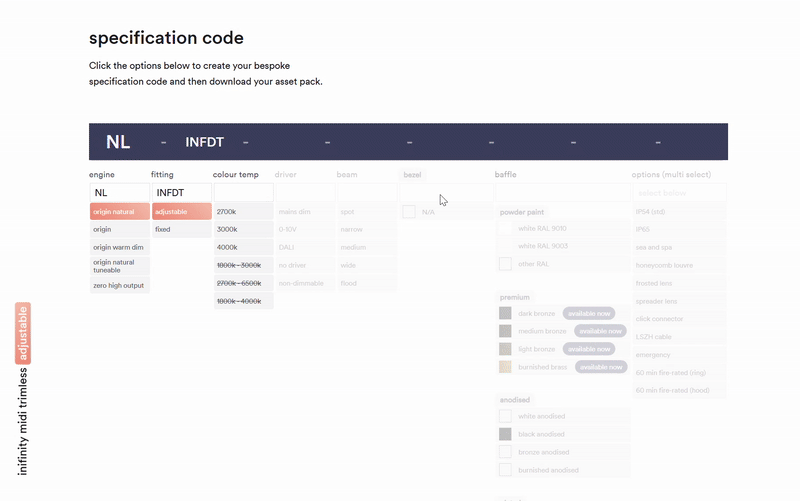800x501 pixels.
Task: Select medium bronze premium swatch
Action: pyautogui.click(x=505, y=331)
